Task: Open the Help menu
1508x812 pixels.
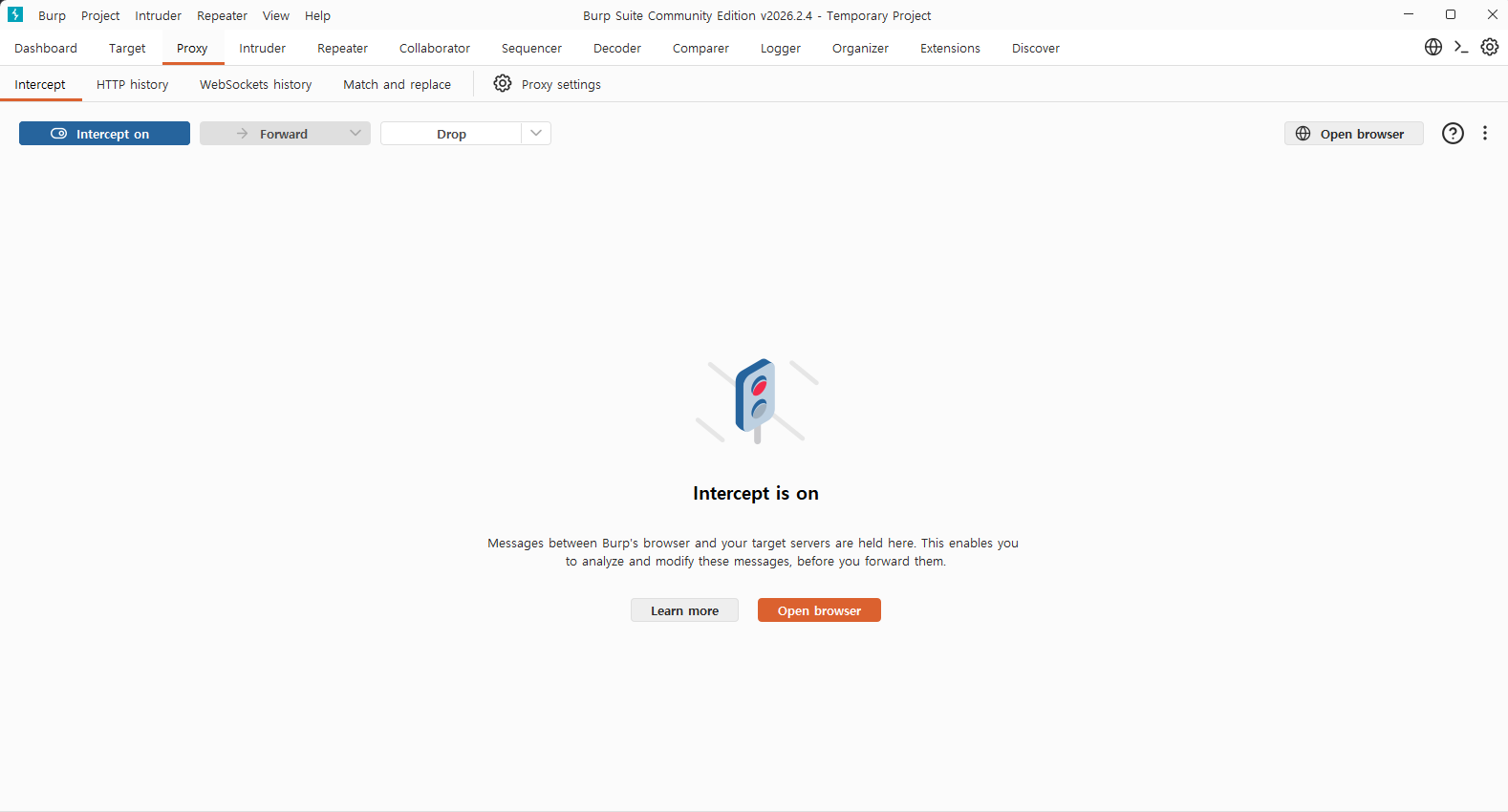Action: click(x=317, y=15)
